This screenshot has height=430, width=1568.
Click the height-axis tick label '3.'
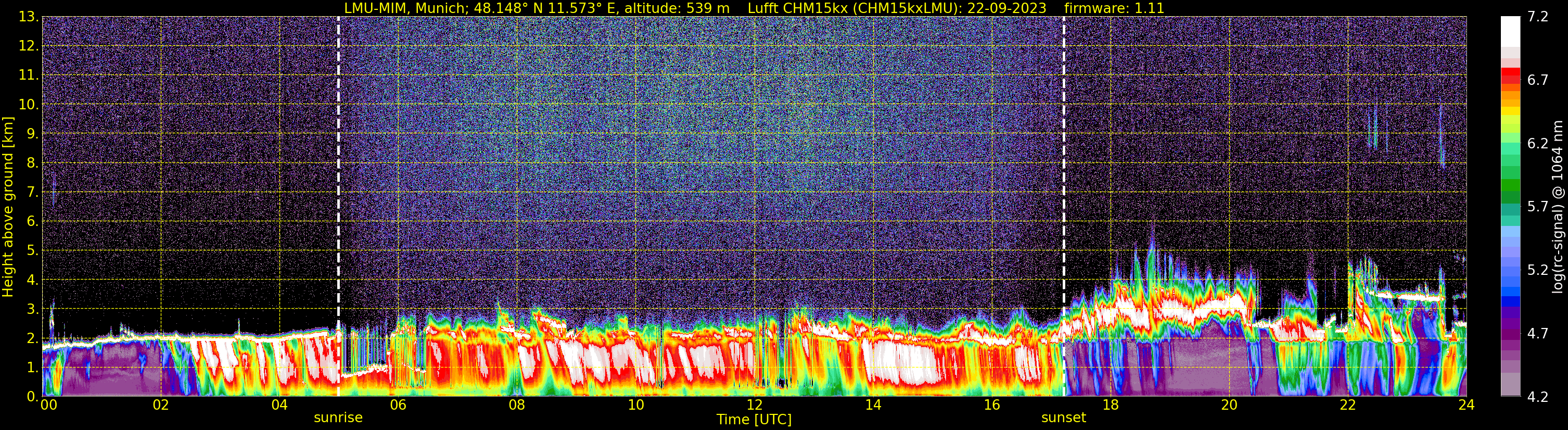pos(32,309)
